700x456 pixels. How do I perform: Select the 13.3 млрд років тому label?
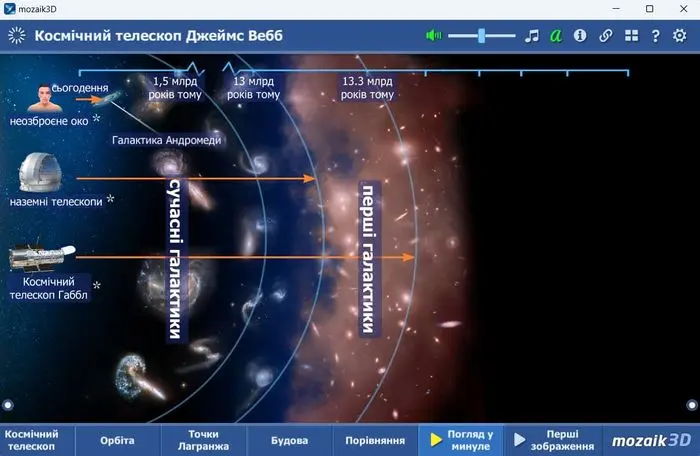coord(367,88)
